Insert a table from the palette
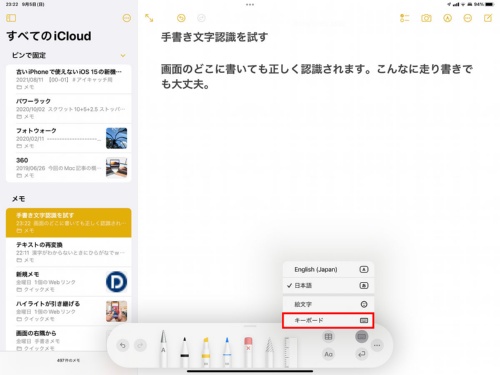 pos(328,337)
